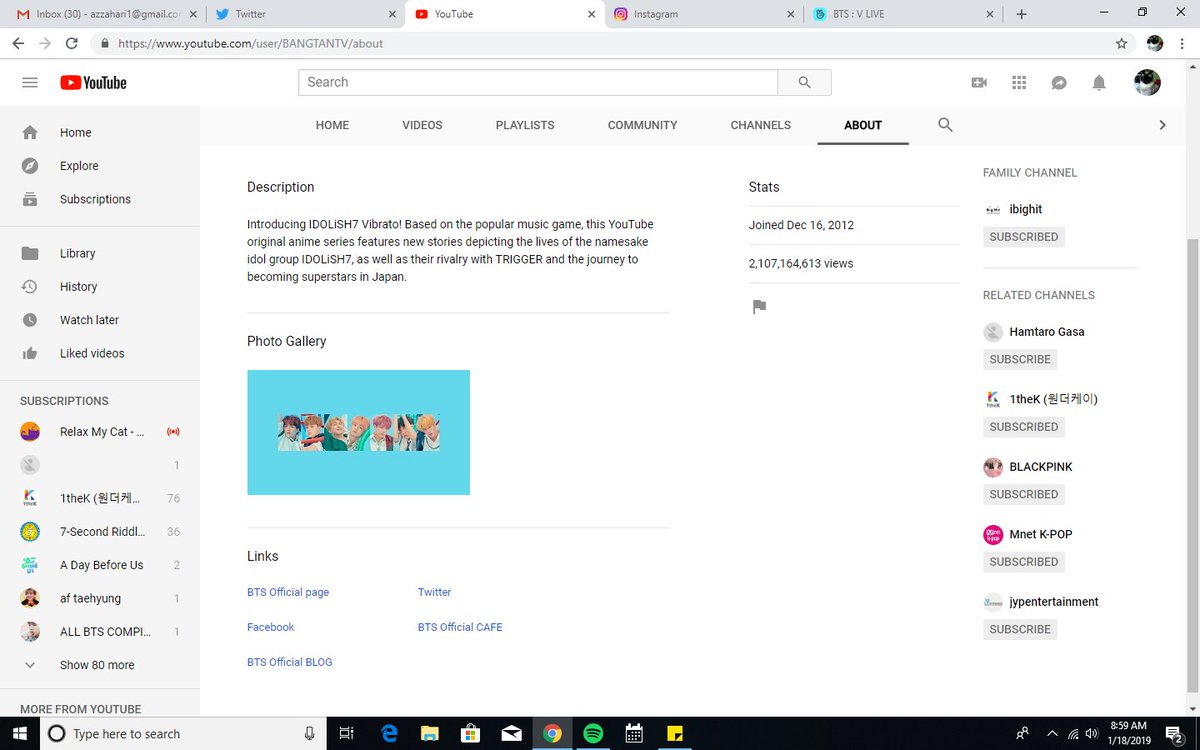Click the channel tabs next arrow
The width and height of the screenshot is (1200, 750).
(1162, 125)
